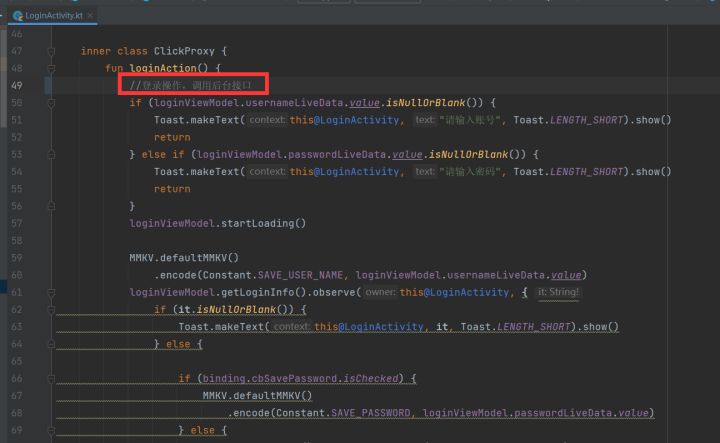Click the 'it: String!' inlay hint
Image resolution: width=720 pixels, height=443 pixels.
[x=558, y=292]
